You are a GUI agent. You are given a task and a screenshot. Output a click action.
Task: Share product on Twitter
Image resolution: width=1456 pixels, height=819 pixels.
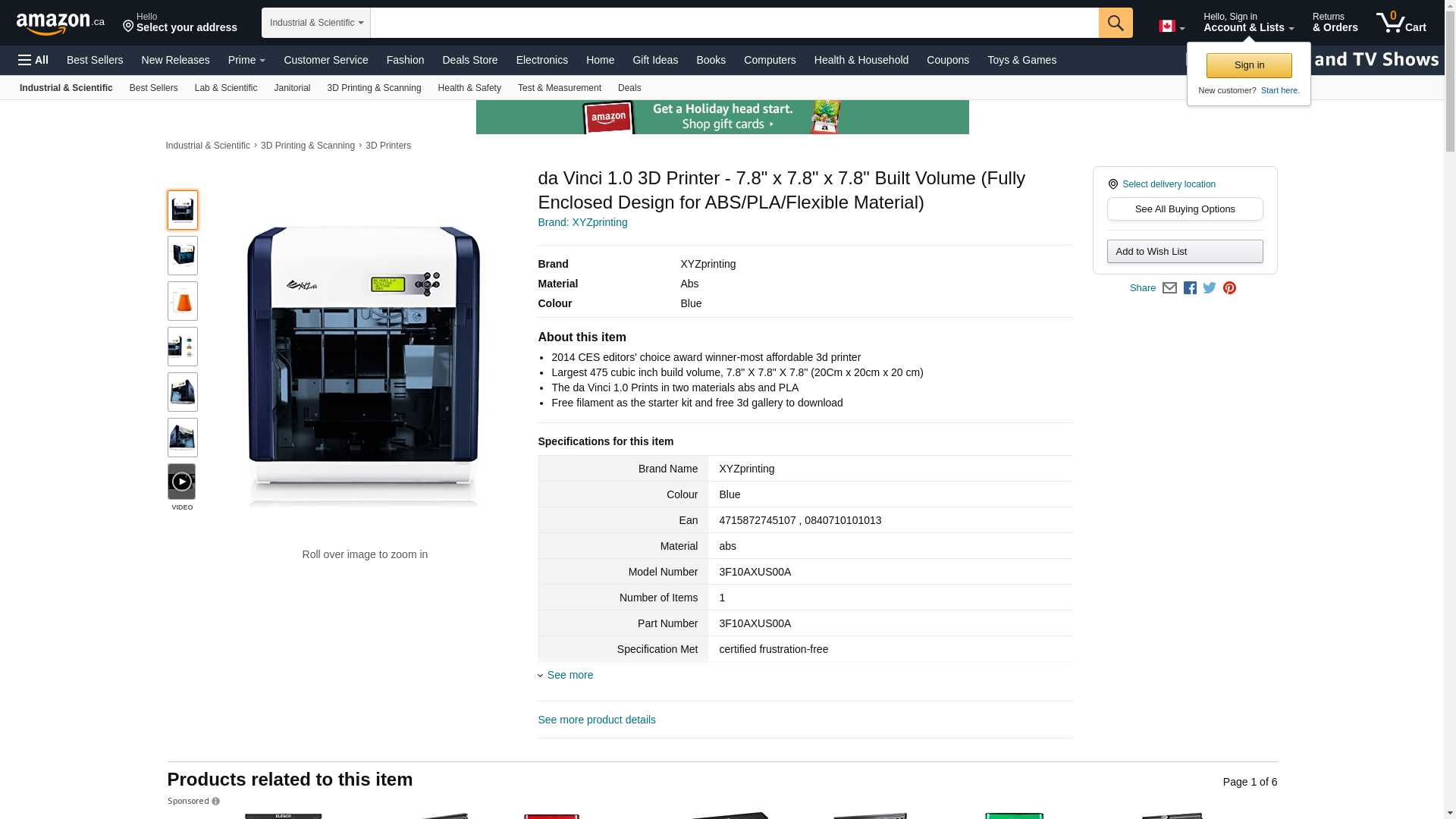(1210, 288)
